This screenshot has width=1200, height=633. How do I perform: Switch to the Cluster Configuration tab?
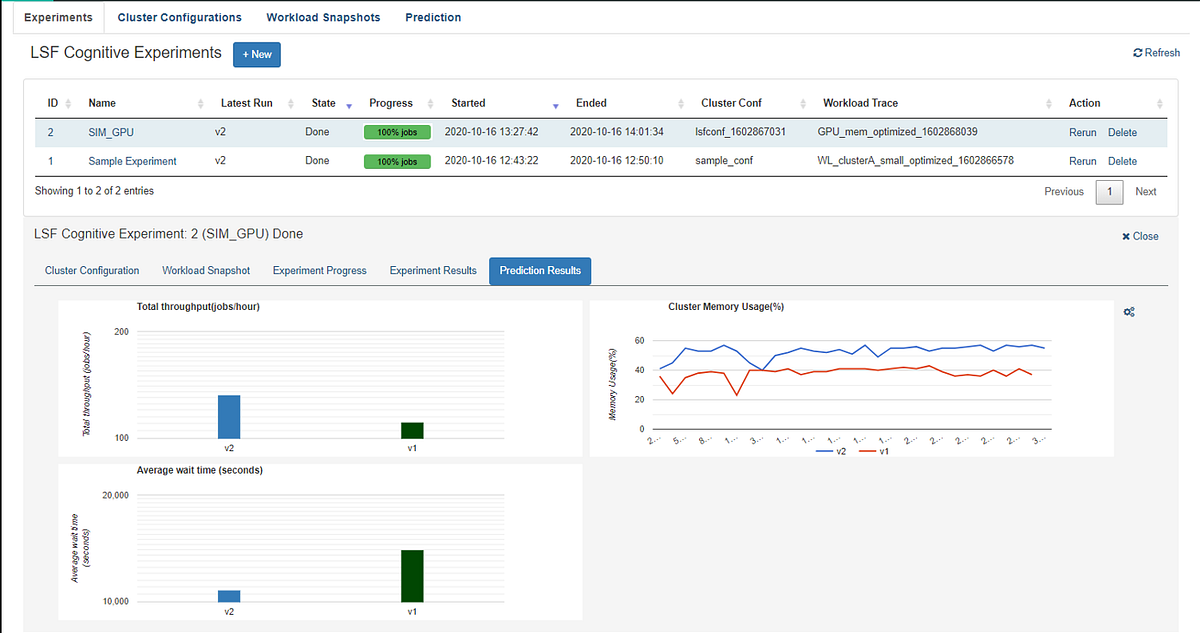click(x=92, y=270)
